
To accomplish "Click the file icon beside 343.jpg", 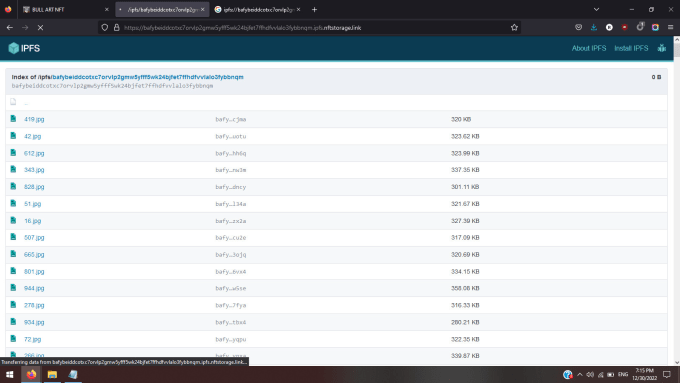I will (x=13, y=169).
